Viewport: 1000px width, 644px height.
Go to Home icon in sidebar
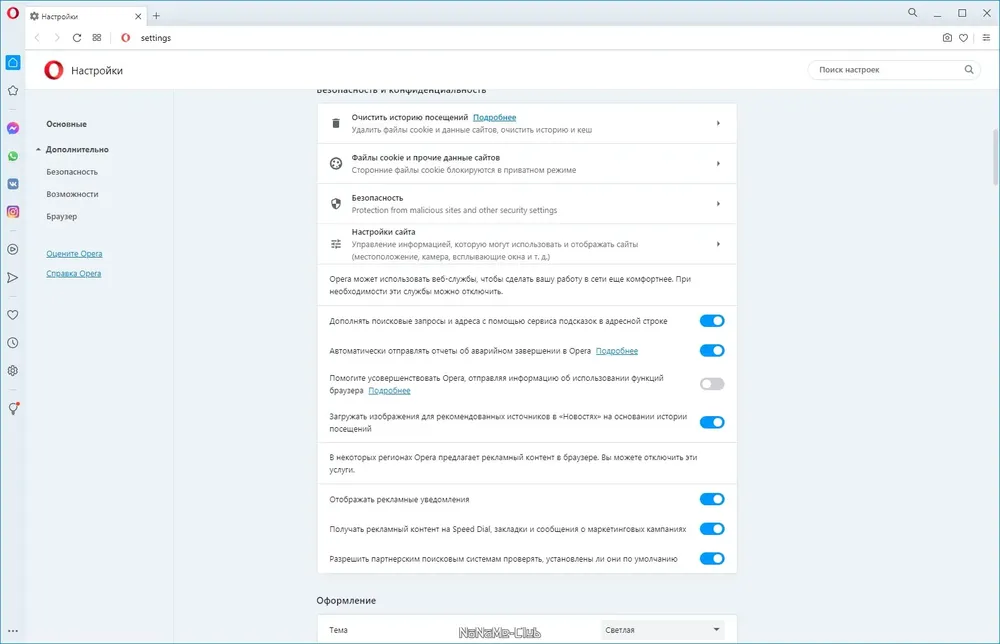pyautogui.click(x=13, y=62)
